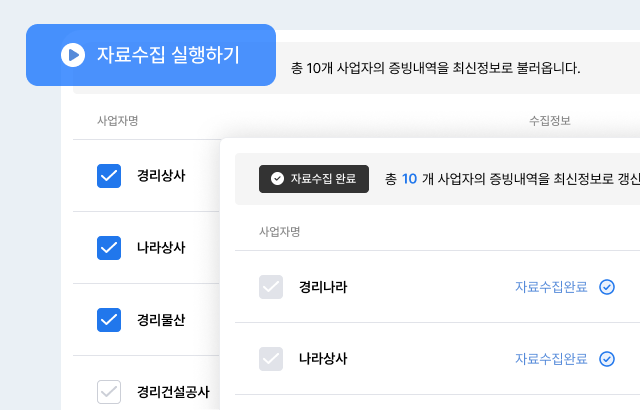Screen dimensions: 640x410
Task: Click the greyed 경리나라 checkbox
Action: 271,287
